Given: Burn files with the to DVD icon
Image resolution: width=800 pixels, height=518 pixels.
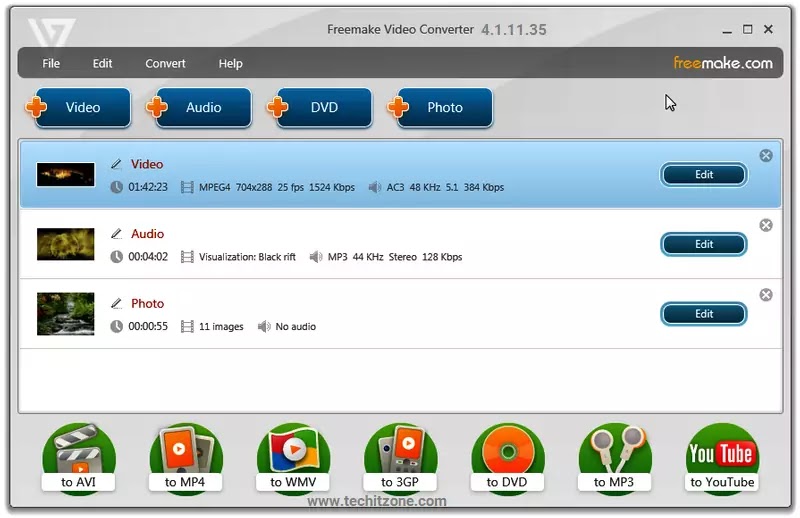Looking at the screenshot, I should [x=508, y=458].
